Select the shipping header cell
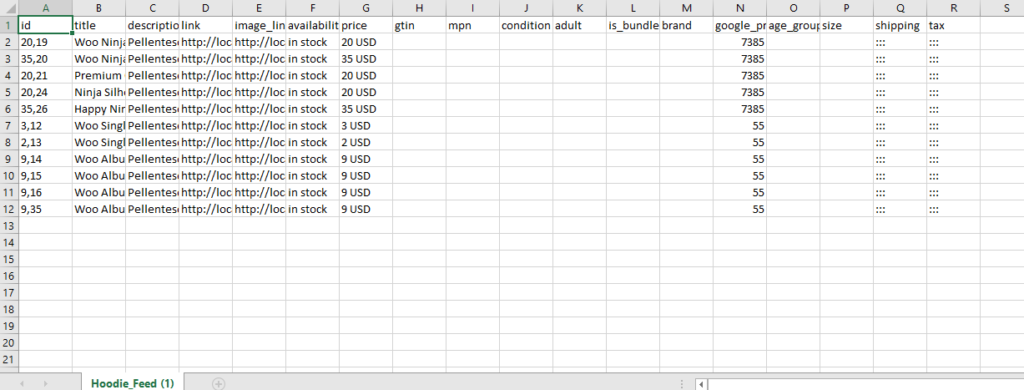This screenshot has height=390, width=1024. [900, 25]
